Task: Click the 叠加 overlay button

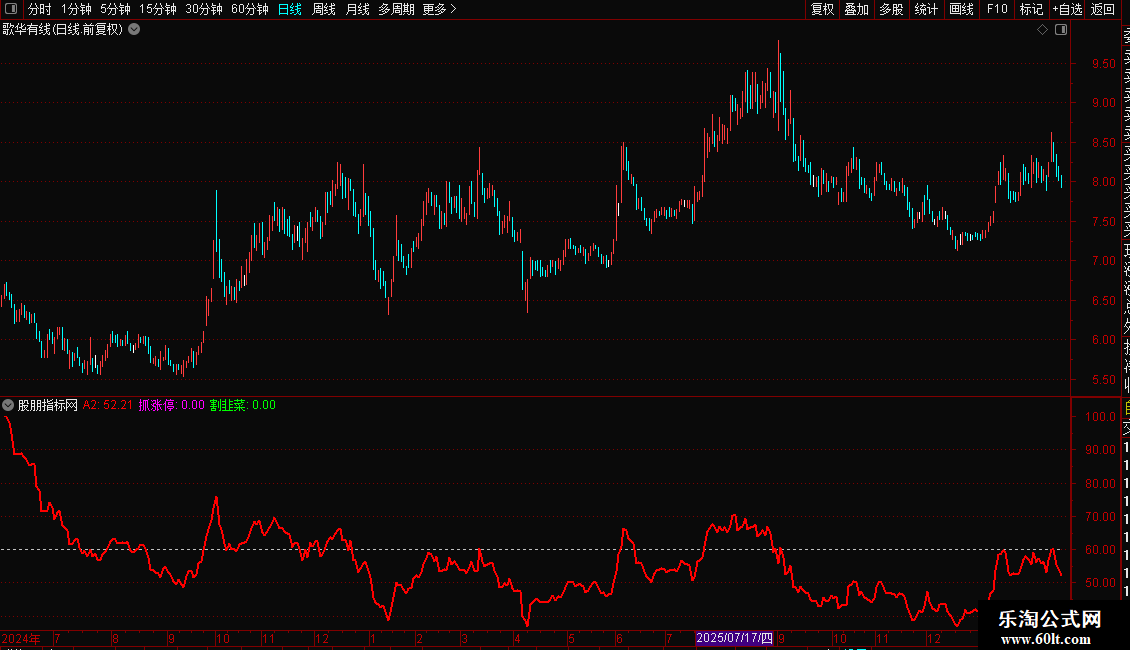Action: pos(857,9)
